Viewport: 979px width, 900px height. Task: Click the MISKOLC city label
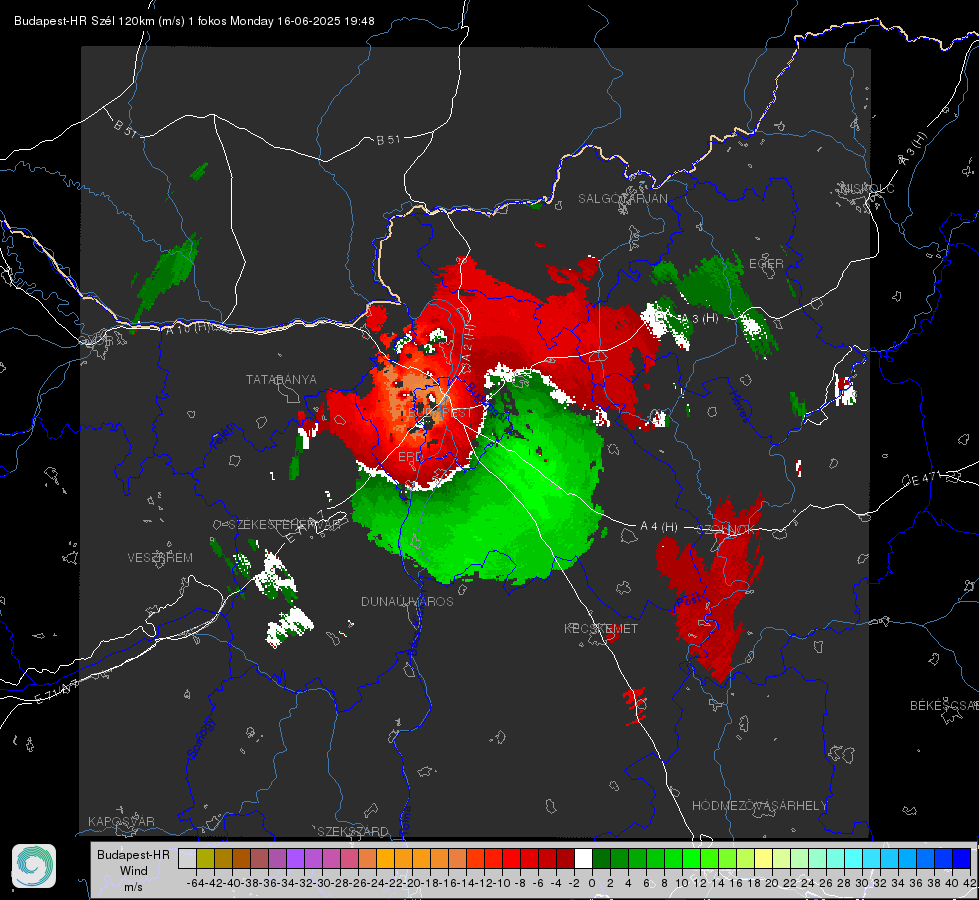pyautogui.click(x=867, y=188)
